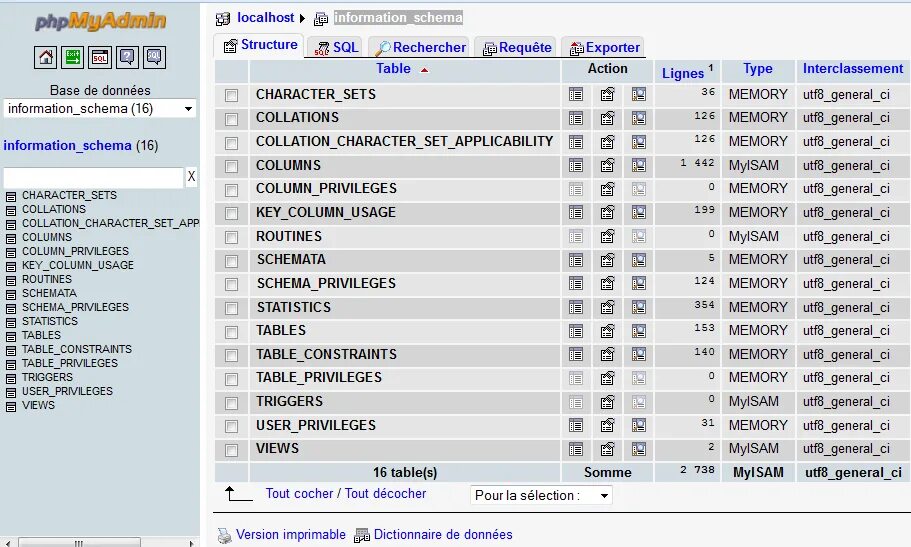Viewport: 911px width, 547px height.
Task: Open the phpMyAdmin documentation icon
Action: coord(127,57)
